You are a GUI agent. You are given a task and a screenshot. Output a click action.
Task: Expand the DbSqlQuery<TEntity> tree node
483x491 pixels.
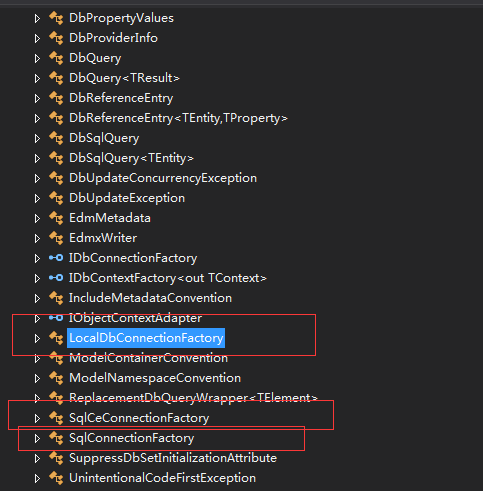tap(37, 158)
